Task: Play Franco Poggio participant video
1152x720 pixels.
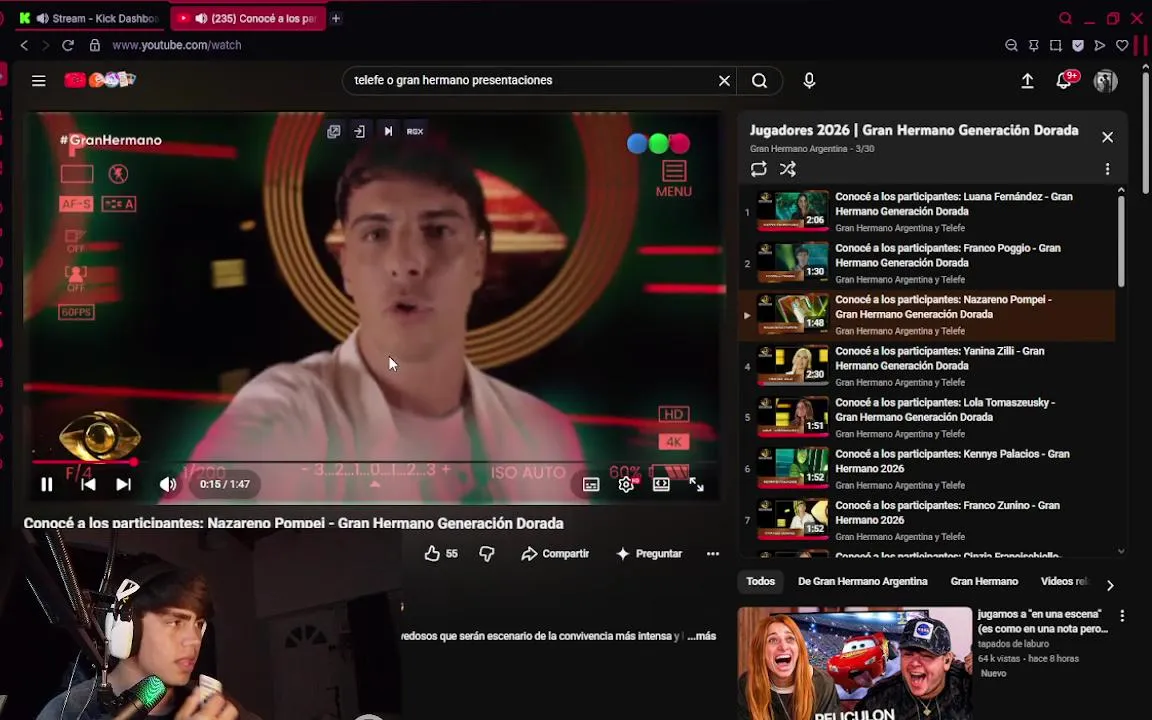Action: 927,263
